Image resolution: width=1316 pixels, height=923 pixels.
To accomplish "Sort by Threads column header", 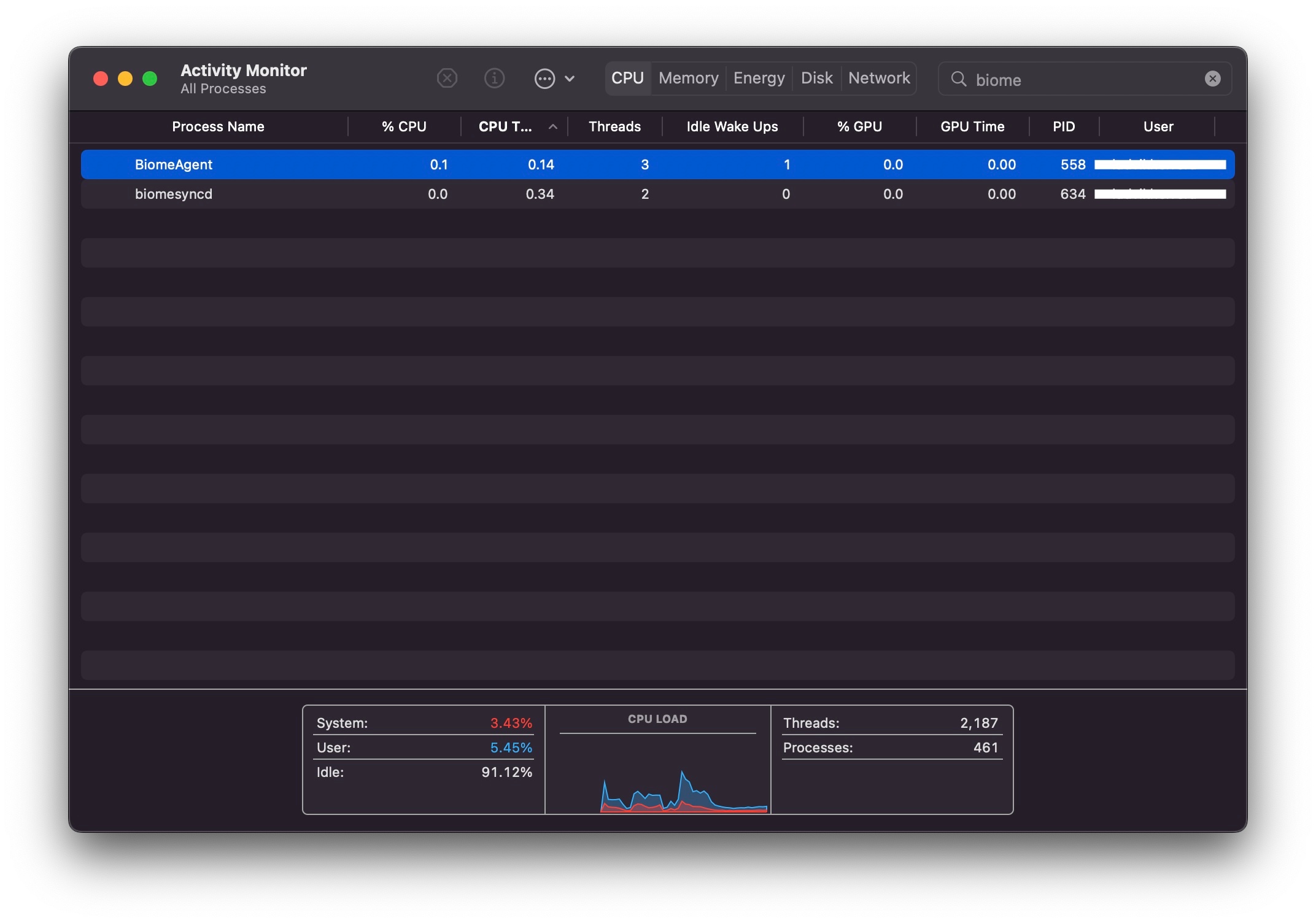I will click(614, 127).
